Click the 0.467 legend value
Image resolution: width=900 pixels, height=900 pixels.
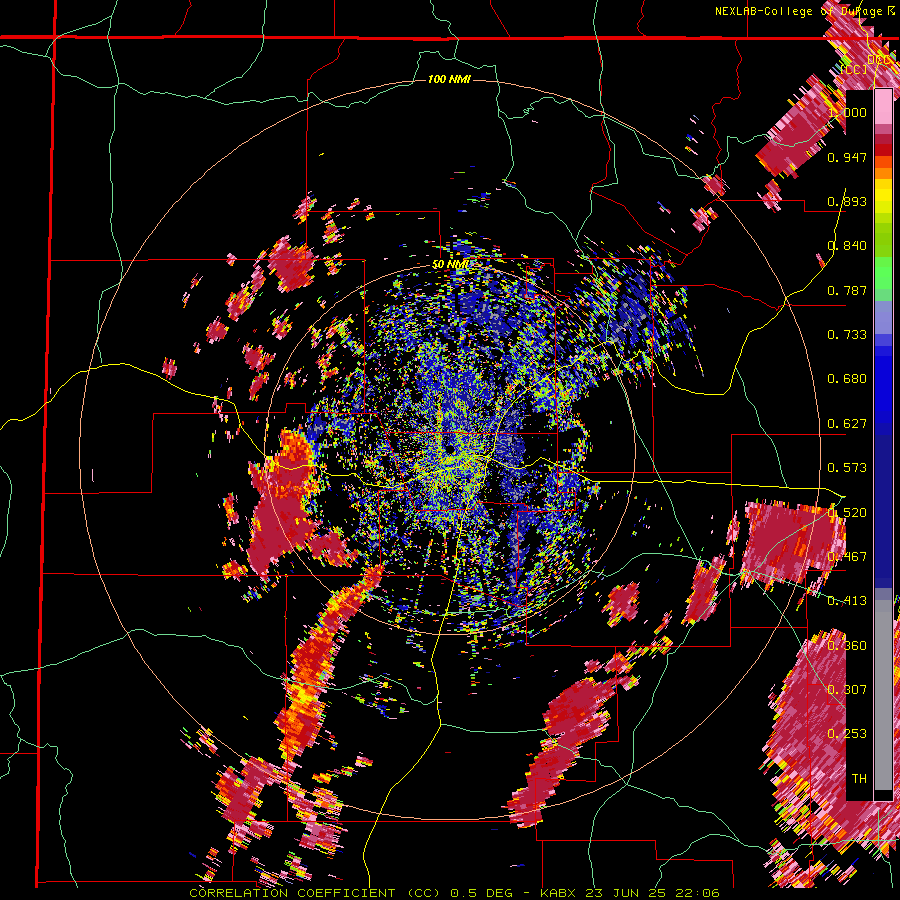[847, 557]
